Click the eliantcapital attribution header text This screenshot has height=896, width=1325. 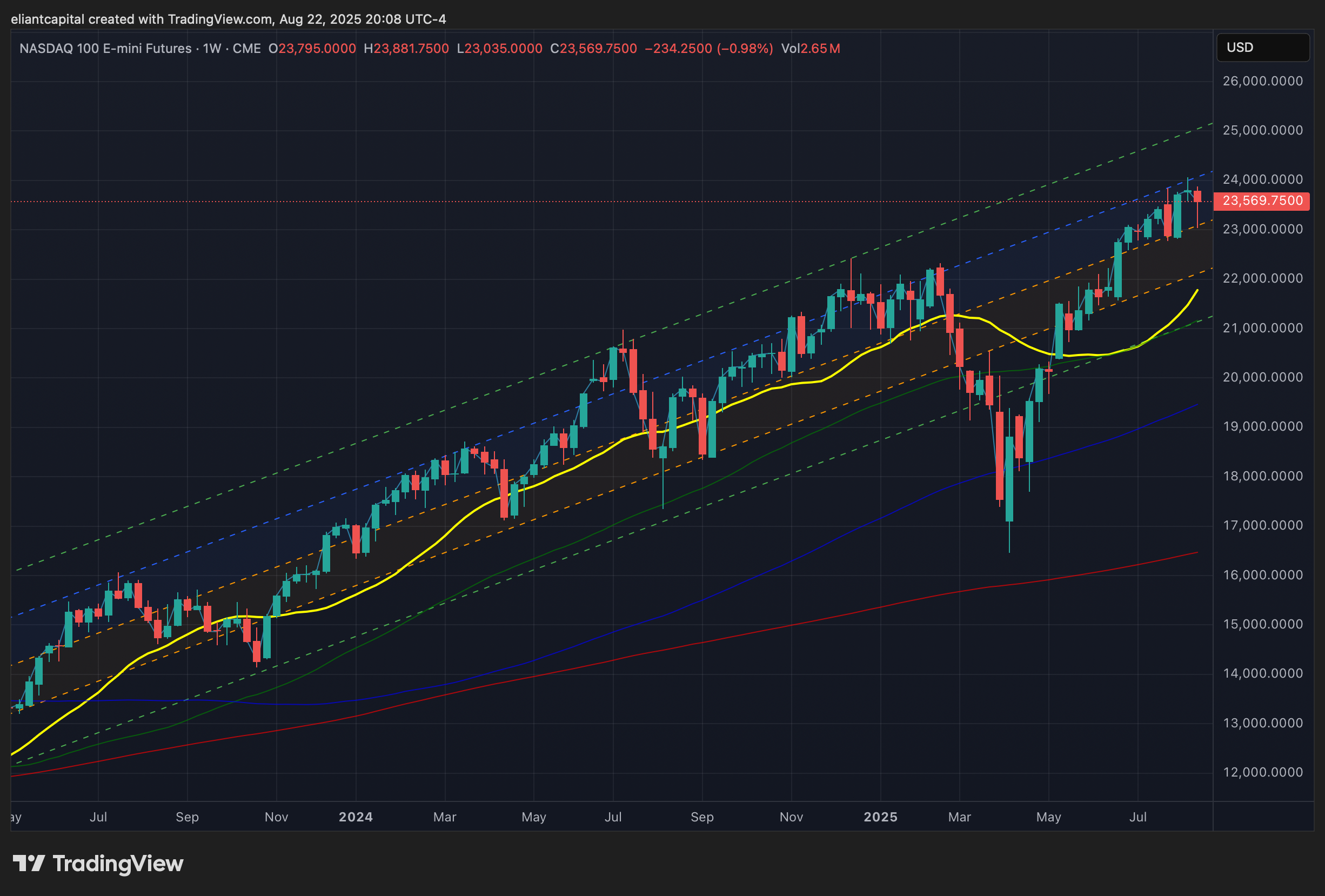tap(228, 19)
